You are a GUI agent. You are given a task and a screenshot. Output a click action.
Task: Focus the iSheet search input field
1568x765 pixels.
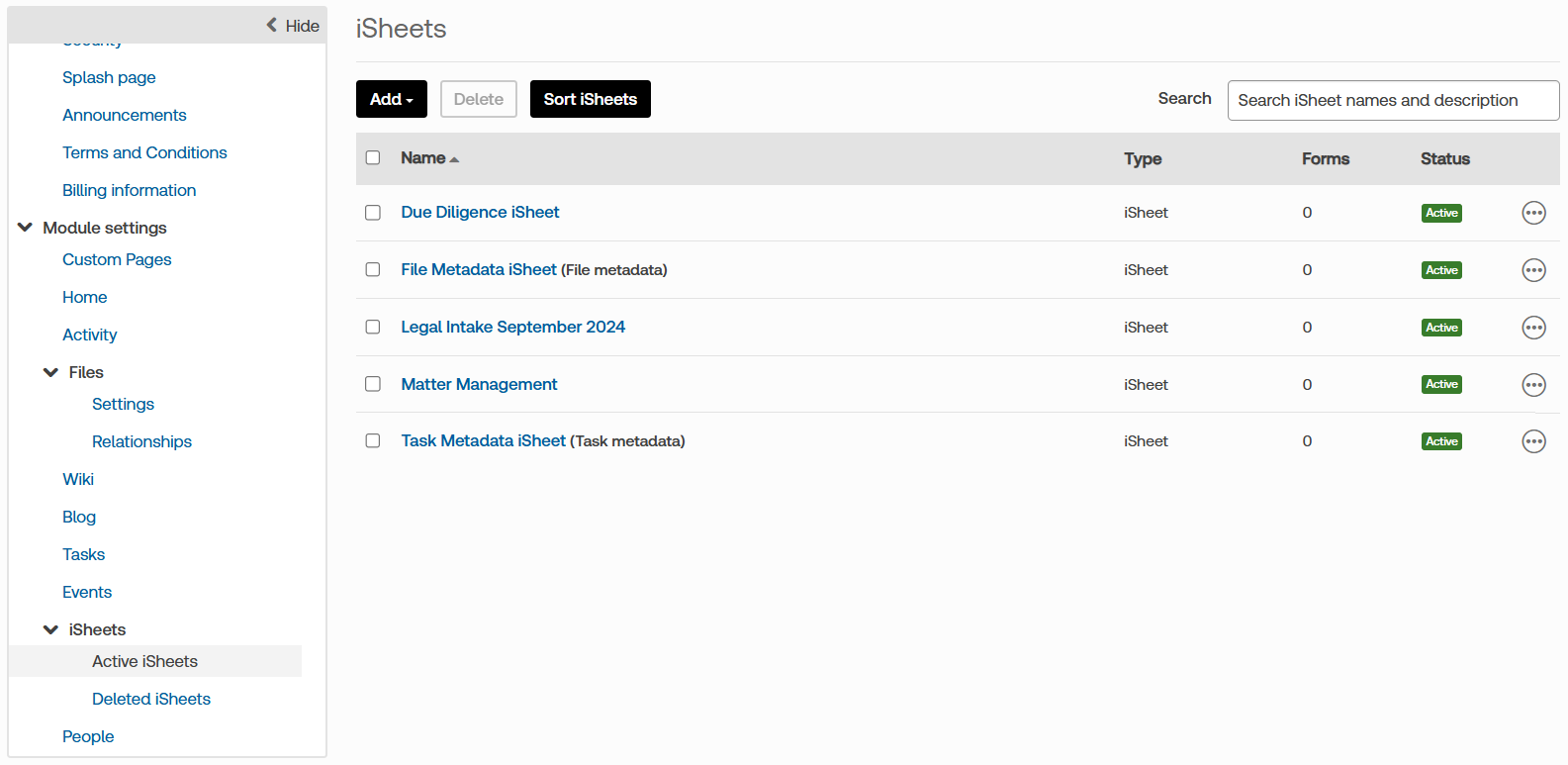point(1393,100)
